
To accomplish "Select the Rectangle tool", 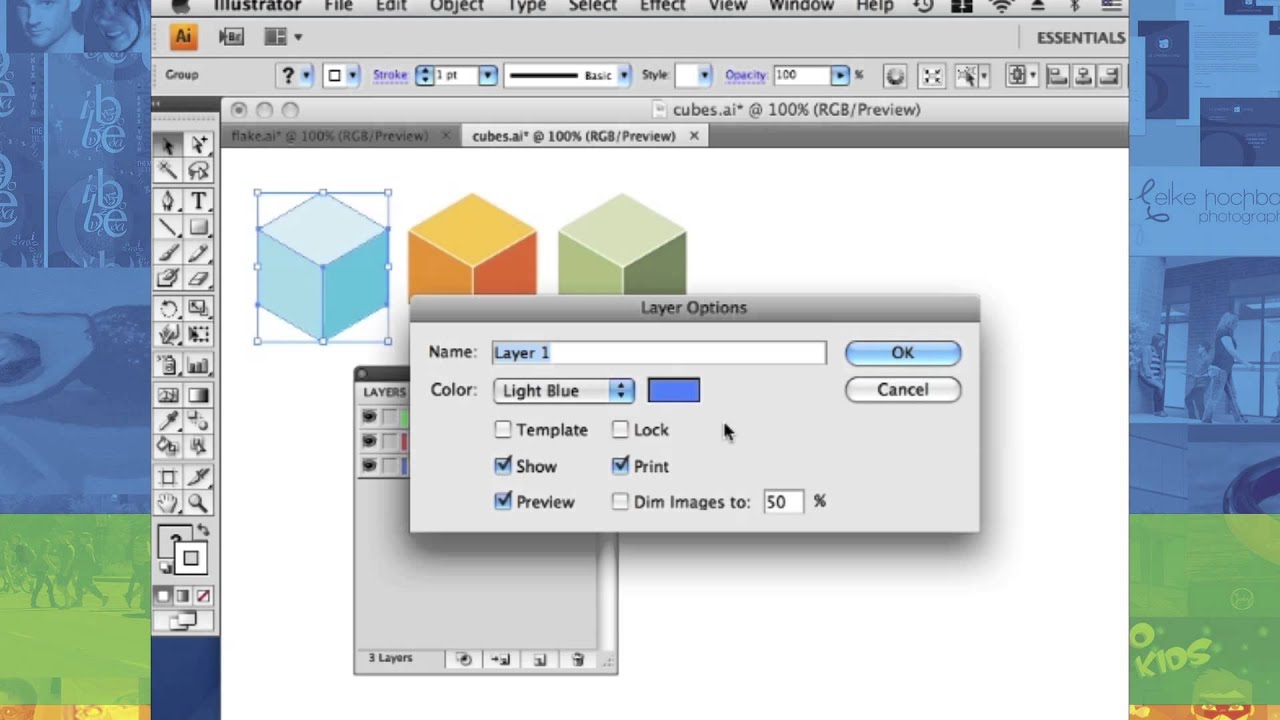I will 198,227.
